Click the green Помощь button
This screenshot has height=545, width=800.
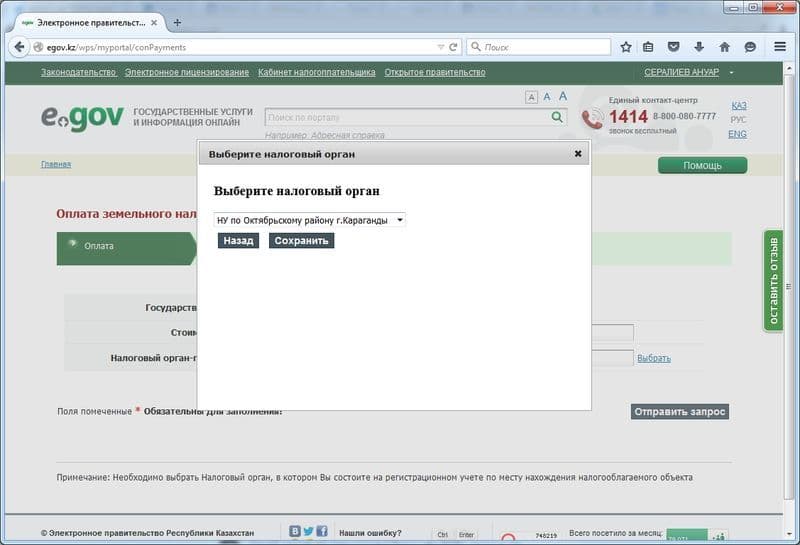pos(703,165)
